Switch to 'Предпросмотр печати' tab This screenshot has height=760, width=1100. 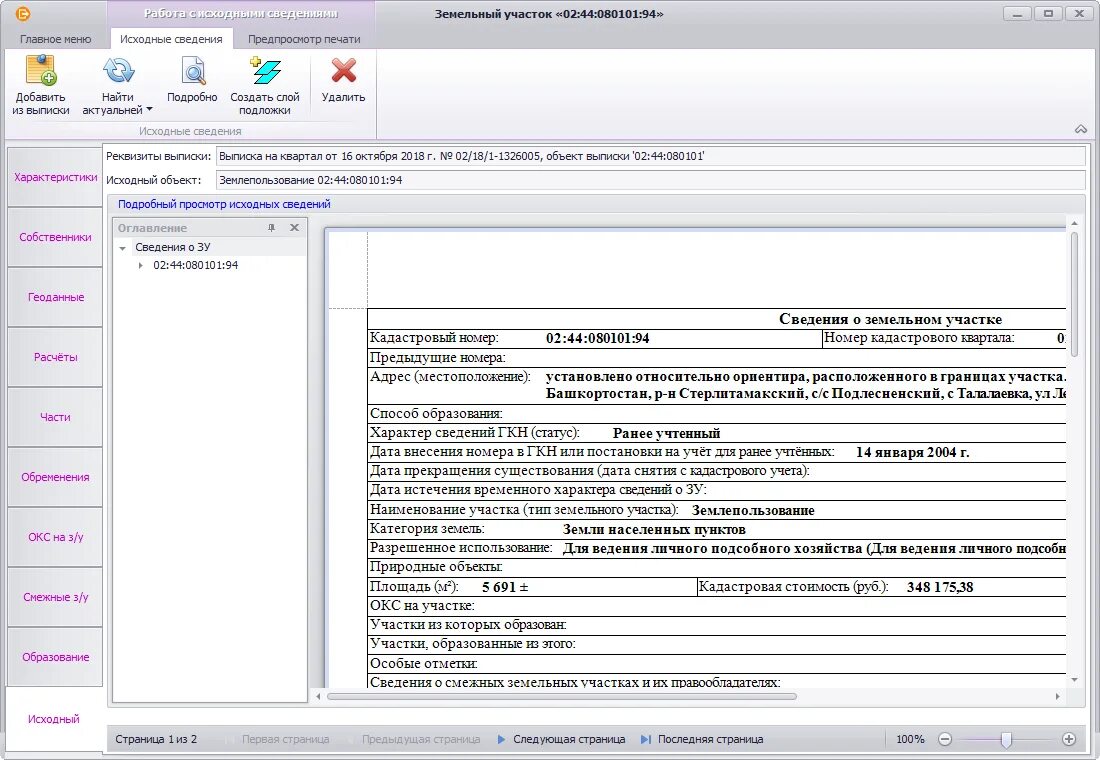click(304, 39)
